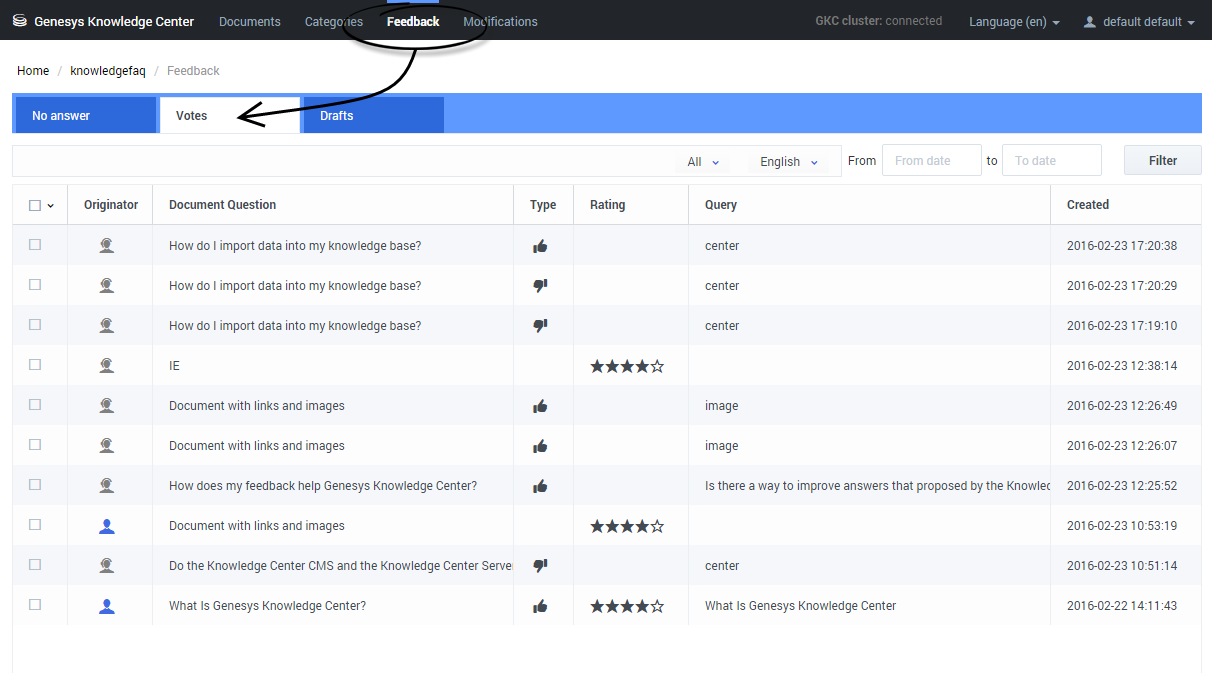The height and width of the screenshot is (673, 1212).
Task: Click agent originator icon in 17:20:38 row
Action: pyautogui.click(x=107, y=246)
